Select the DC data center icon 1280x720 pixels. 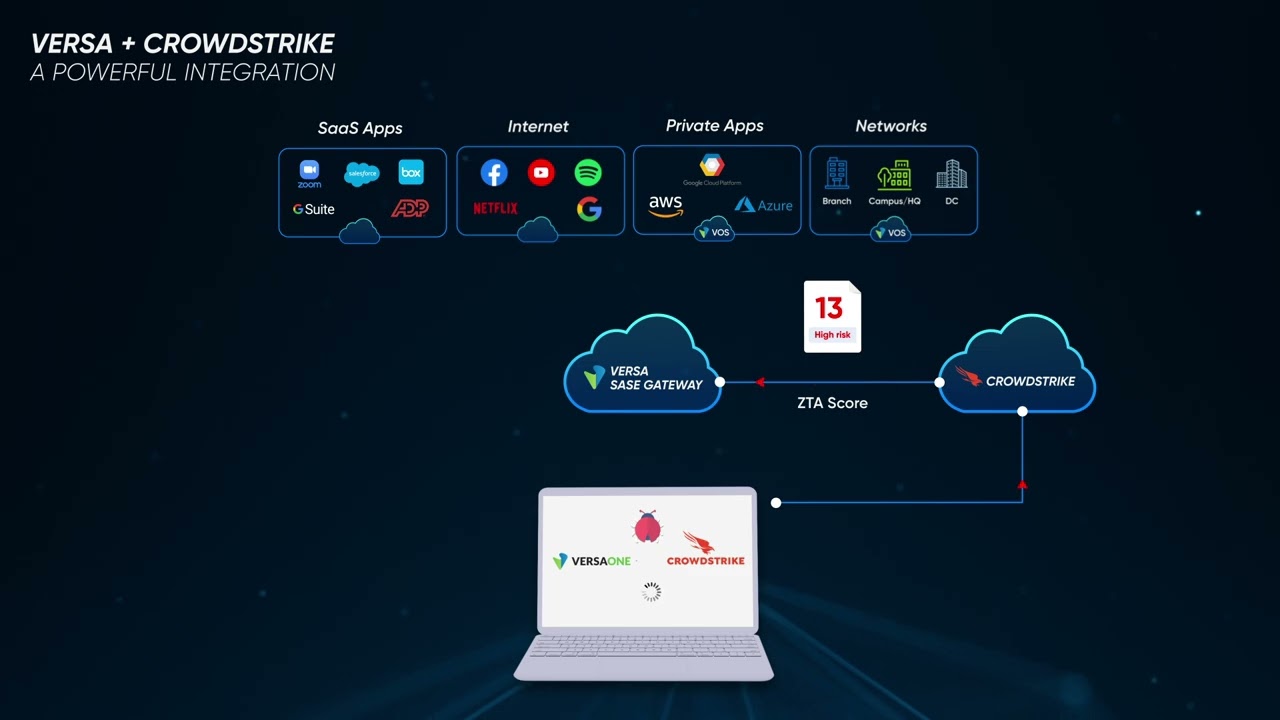point(951,177)
